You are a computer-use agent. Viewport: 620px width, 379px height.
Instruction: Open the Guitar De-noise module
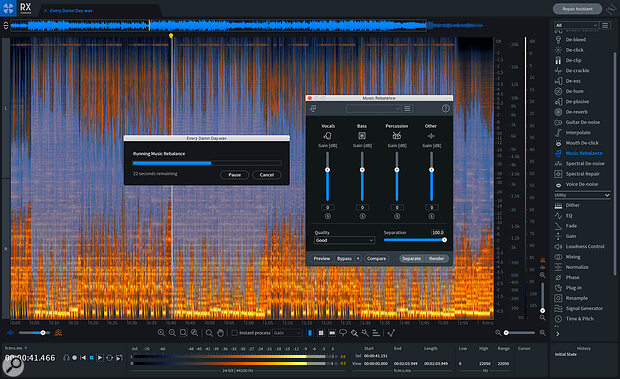pyautogui.click(x=577, y=122)
